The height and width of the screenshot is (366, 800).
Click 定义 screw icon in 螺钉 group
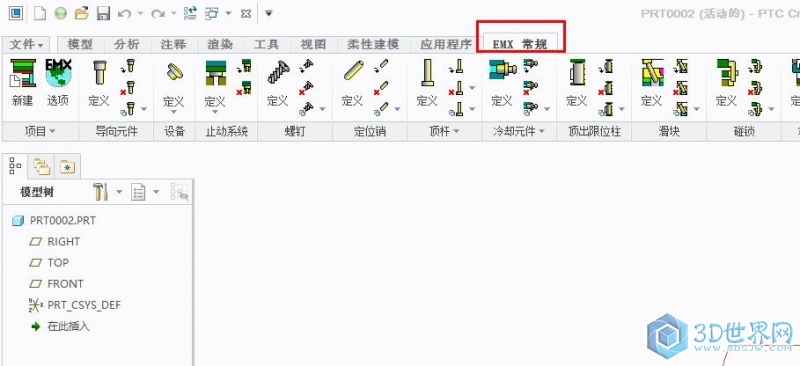point(278,72)
